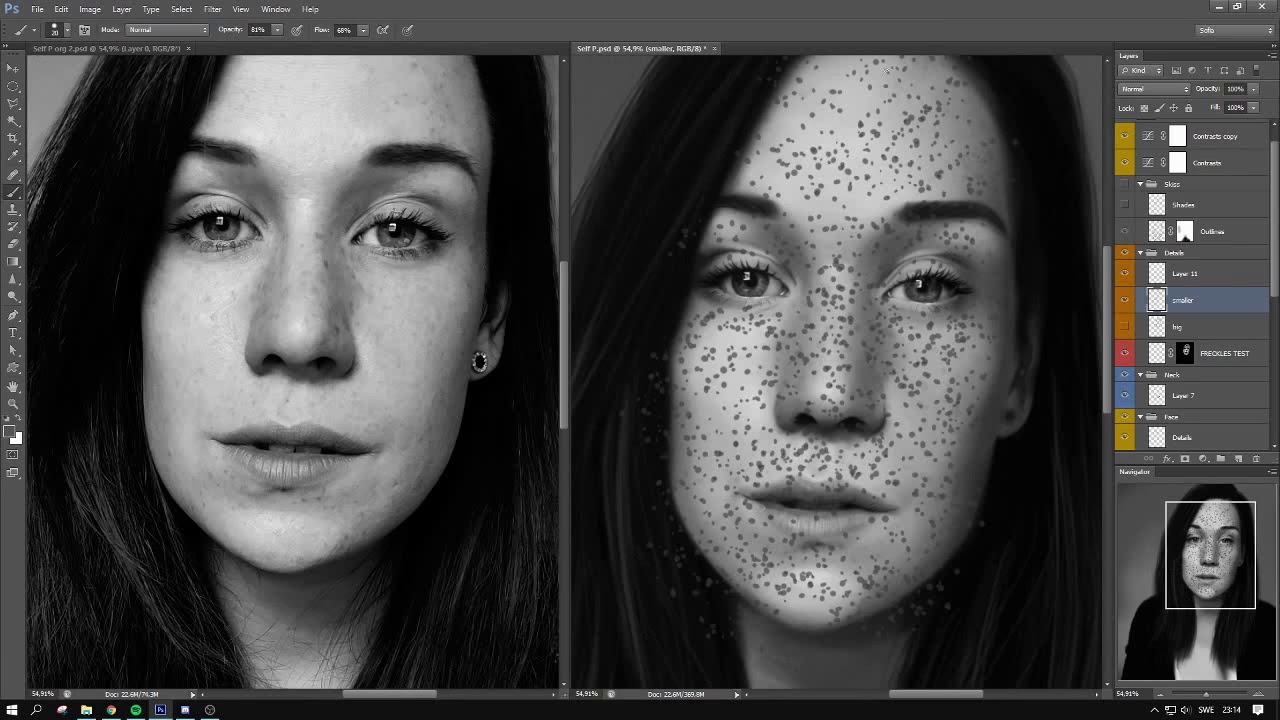Collapse the Neck group
This screenshot has height=720, width=1280.
[1140, 375]
